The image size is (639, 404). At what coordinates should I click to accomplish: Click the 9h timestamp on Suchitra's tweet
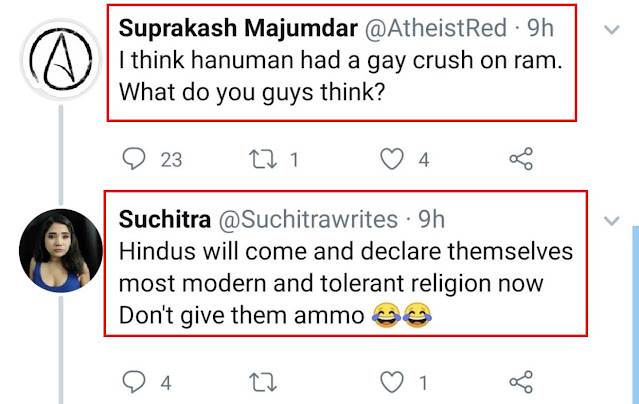tap(431, 218)
